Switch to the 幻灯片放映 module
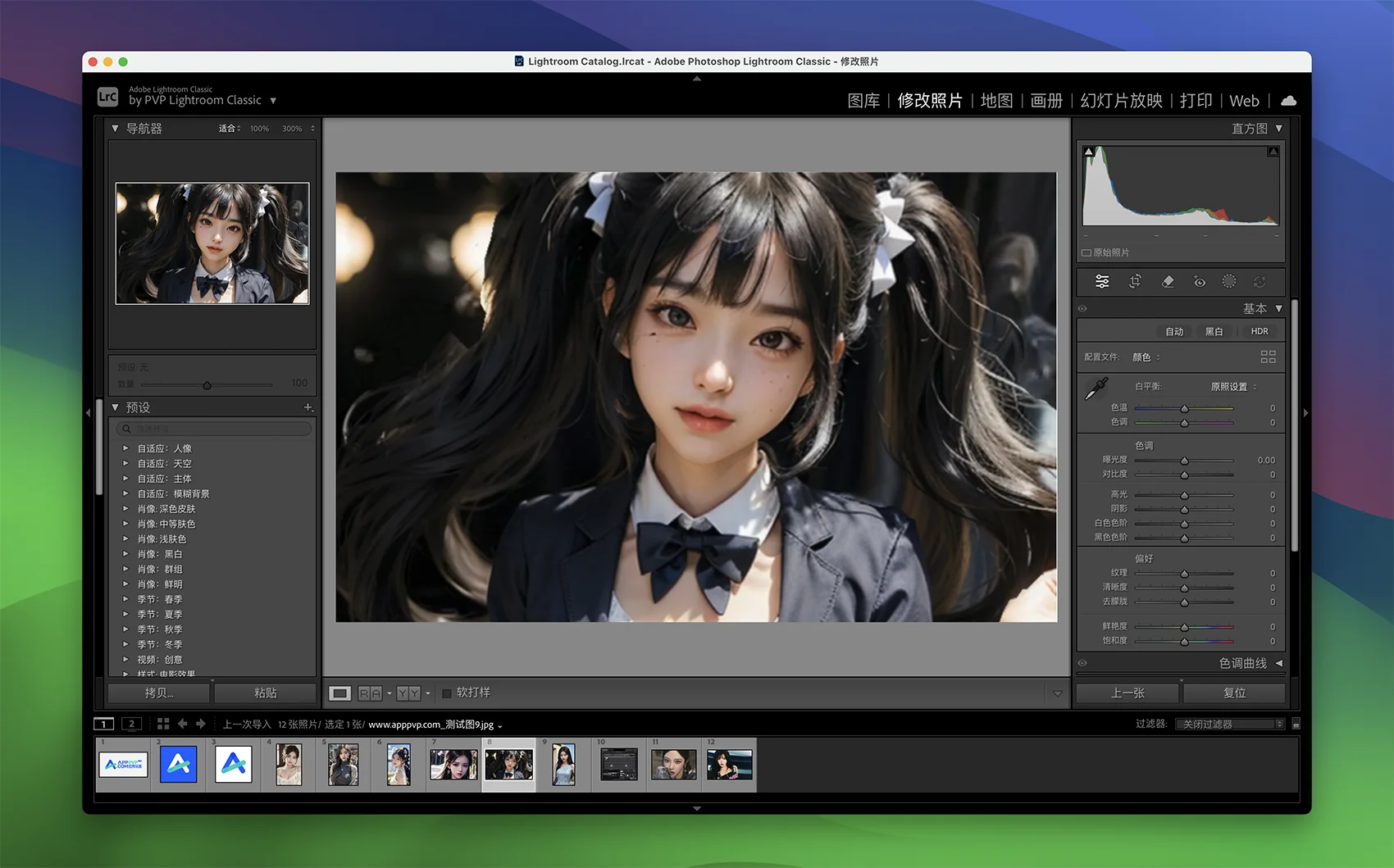 (1121, 101)
